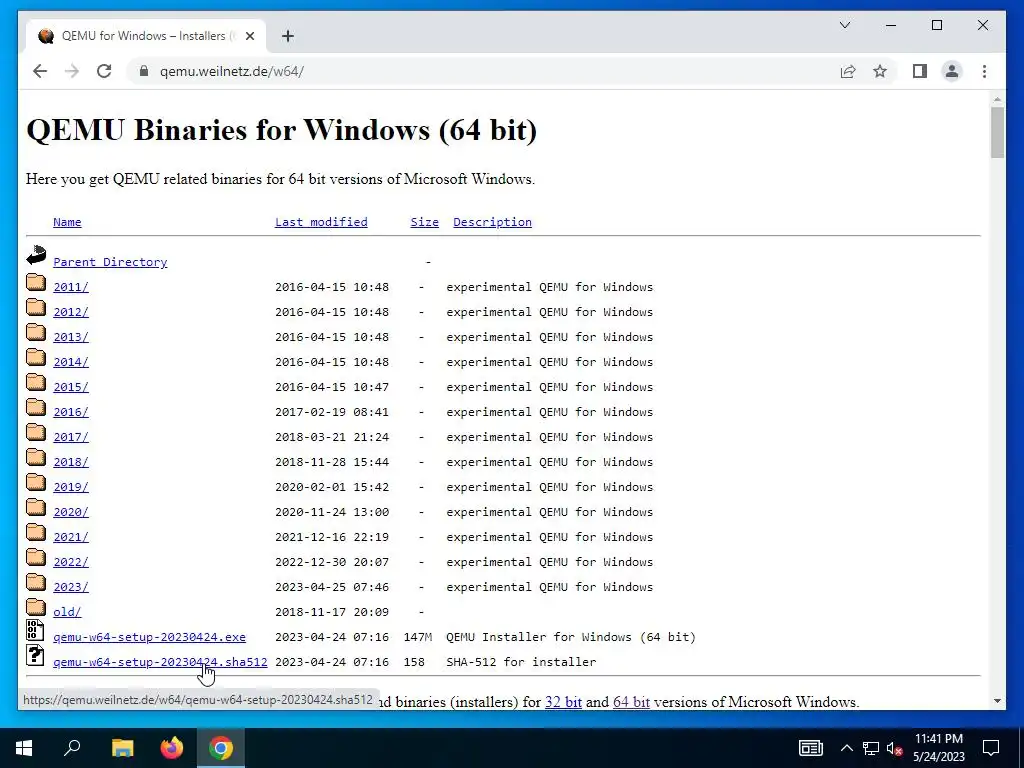Viewport: 1024px width, 768px height.
Task: Click the folder icon beside 2023/
Action: (x=36, y=583)
